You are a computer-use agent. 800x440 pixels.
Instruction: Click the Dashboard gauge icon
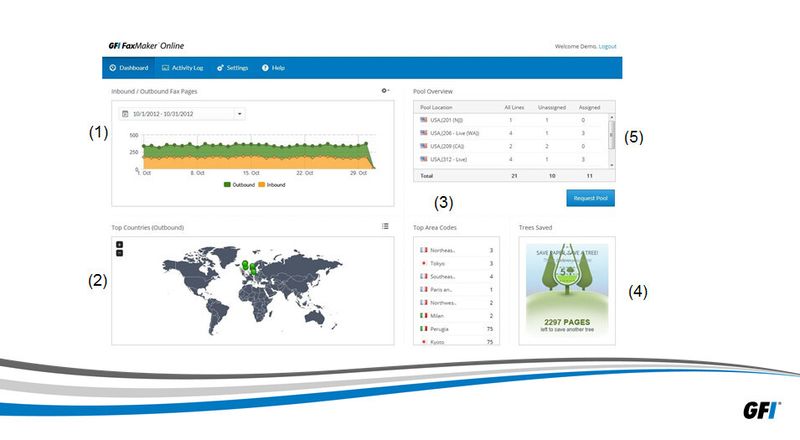[x=113, y=68]
